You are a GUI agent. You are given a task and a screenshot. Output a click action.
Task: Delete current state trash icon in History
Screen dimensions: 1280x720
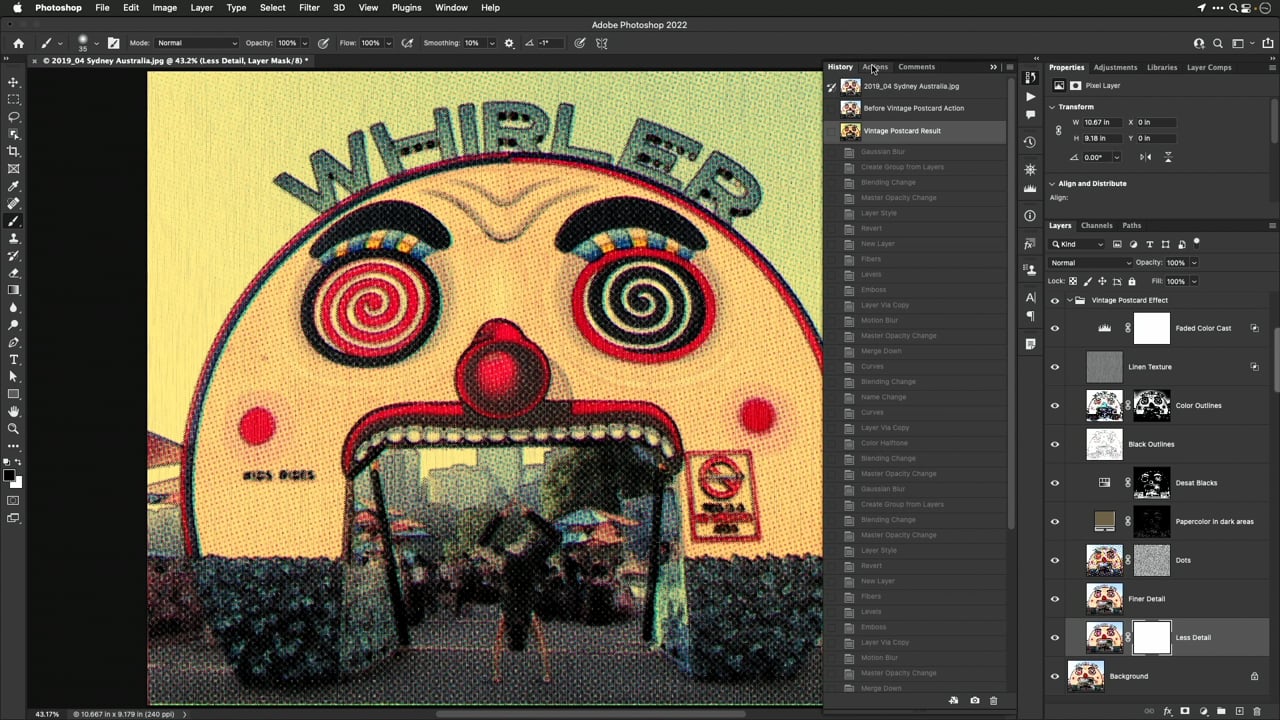(993, 700)
